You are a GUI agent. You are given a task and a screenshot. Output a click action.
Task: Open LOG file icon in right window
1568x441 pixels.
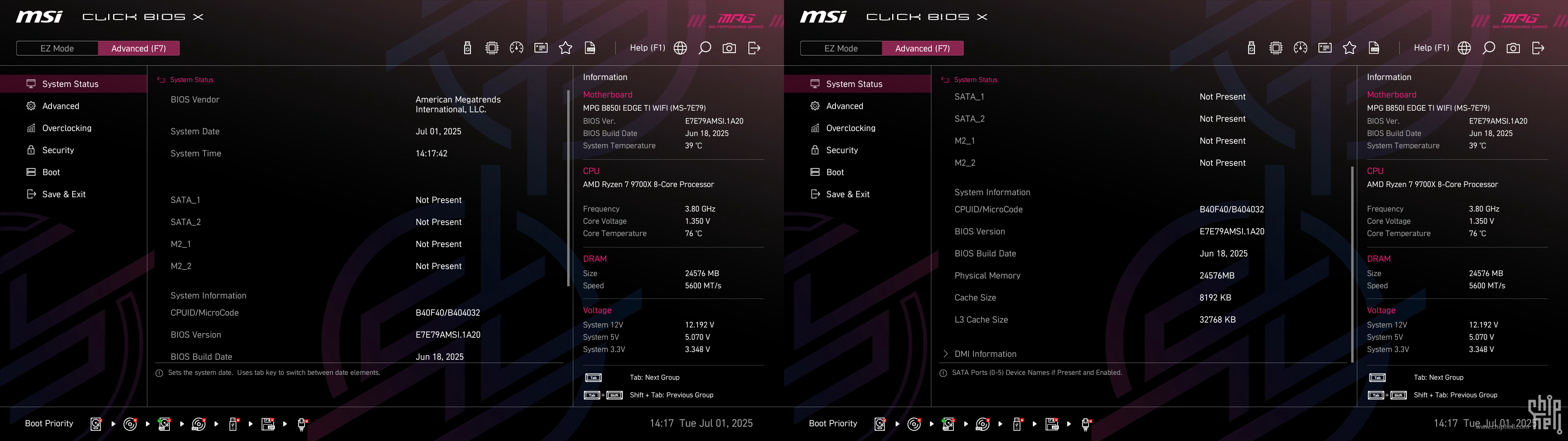click(1374, 48)
